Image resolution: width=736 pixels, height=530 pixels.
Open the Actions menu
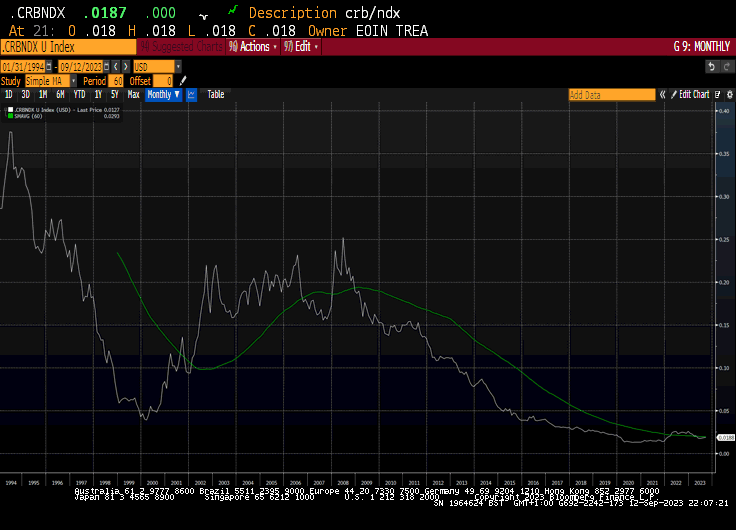click(x=252, y=47)
